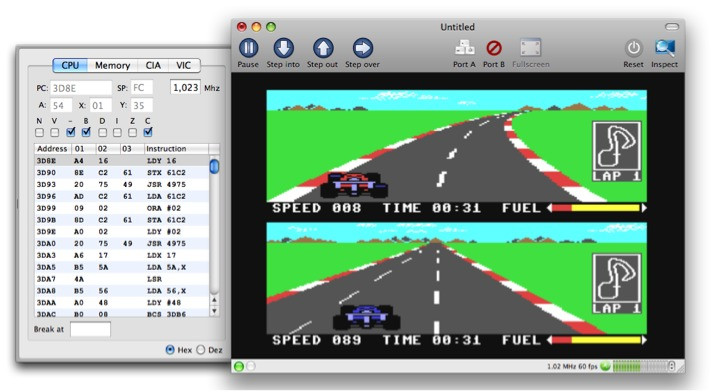Toggle the C flag checkbox

click(x=148, y=132)
